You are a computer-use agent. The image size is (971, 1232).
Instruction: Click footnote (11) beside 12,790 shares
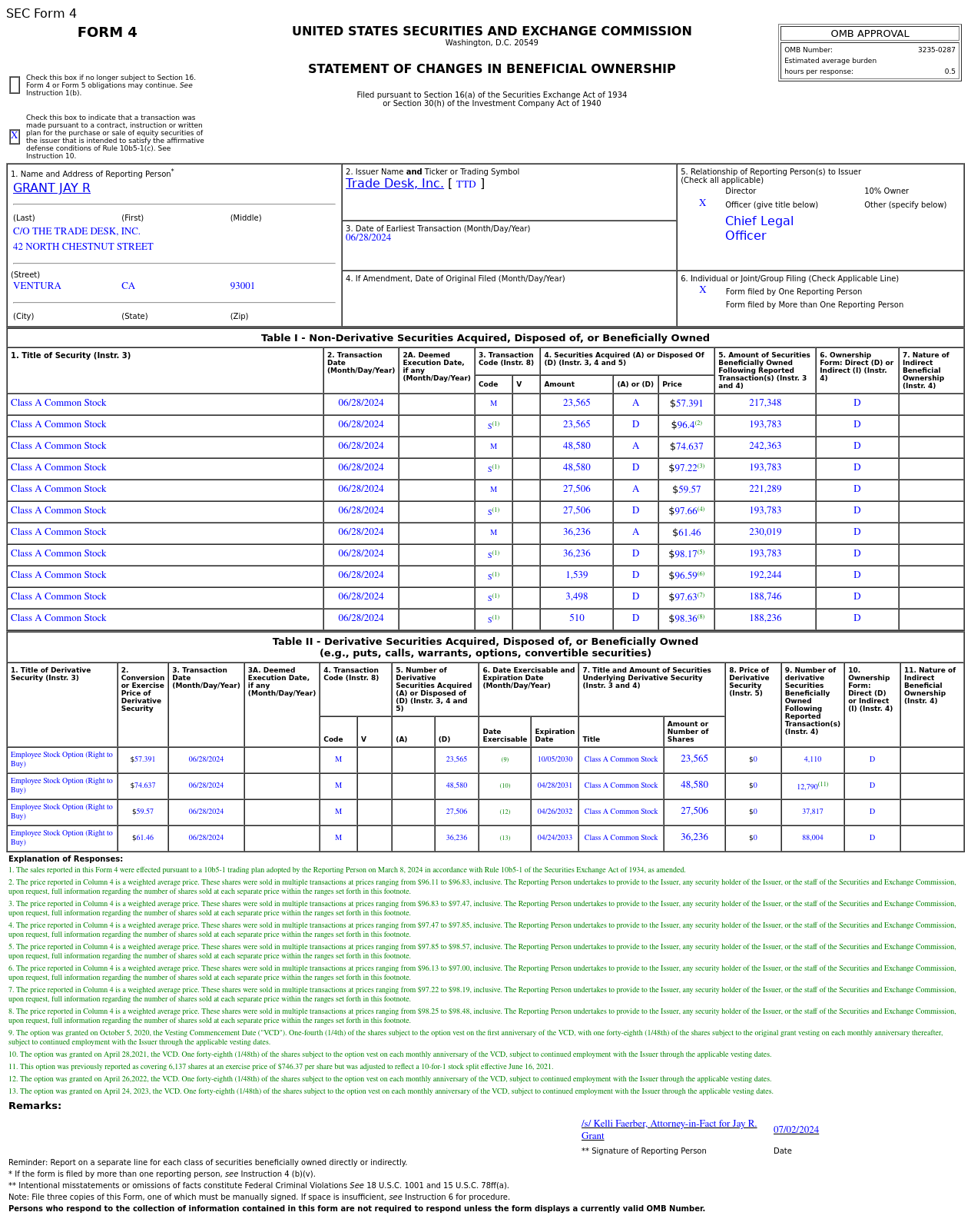(824, 784)
